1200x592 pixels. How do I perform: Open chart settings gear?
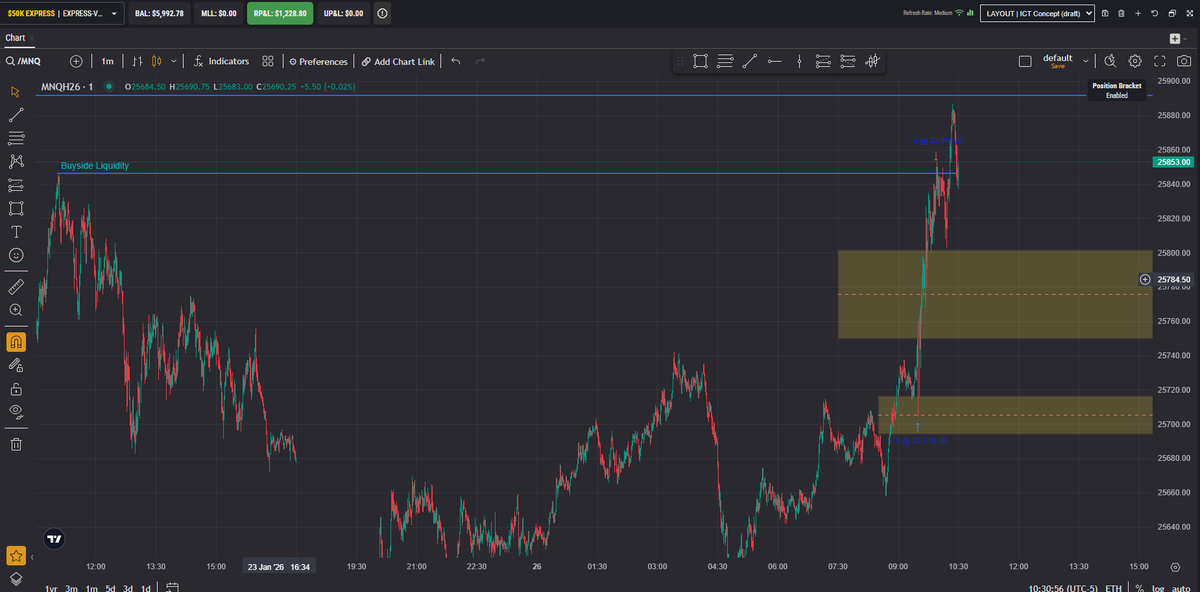point(1135,61)
